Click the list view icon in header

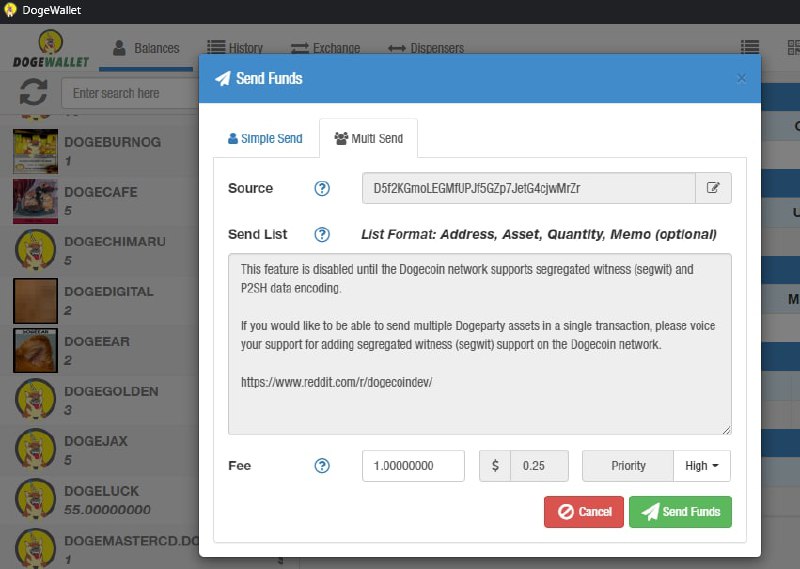click(749, 47)
